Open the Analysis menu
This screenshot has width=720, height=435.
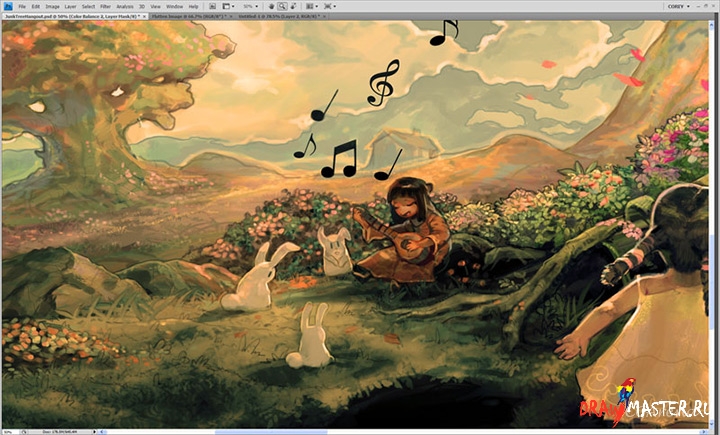[124, 6]
